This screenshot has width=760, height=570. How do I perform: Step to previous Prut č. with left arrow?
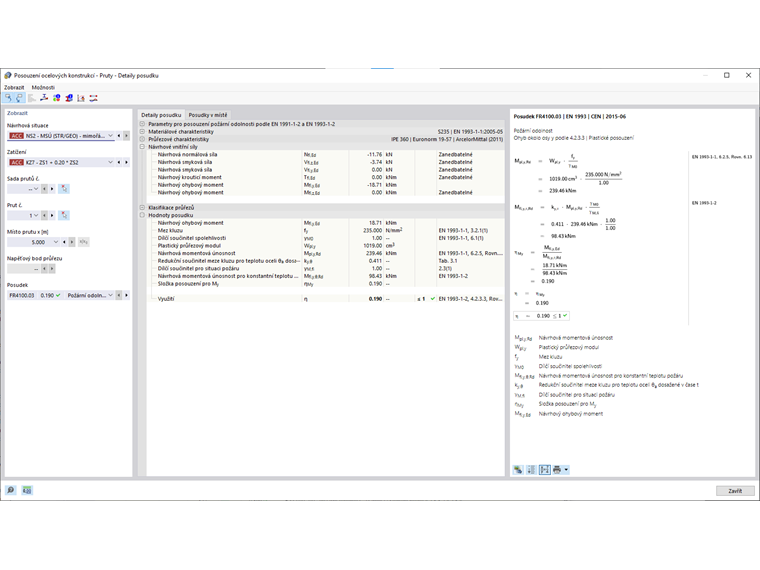[44, 215]
